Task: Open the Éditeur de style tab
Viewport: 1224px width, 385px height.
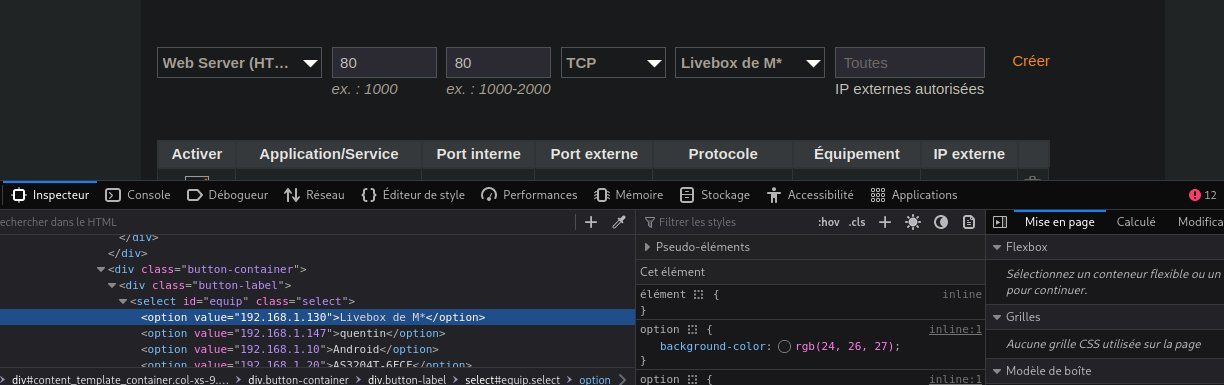Action: 412,195
